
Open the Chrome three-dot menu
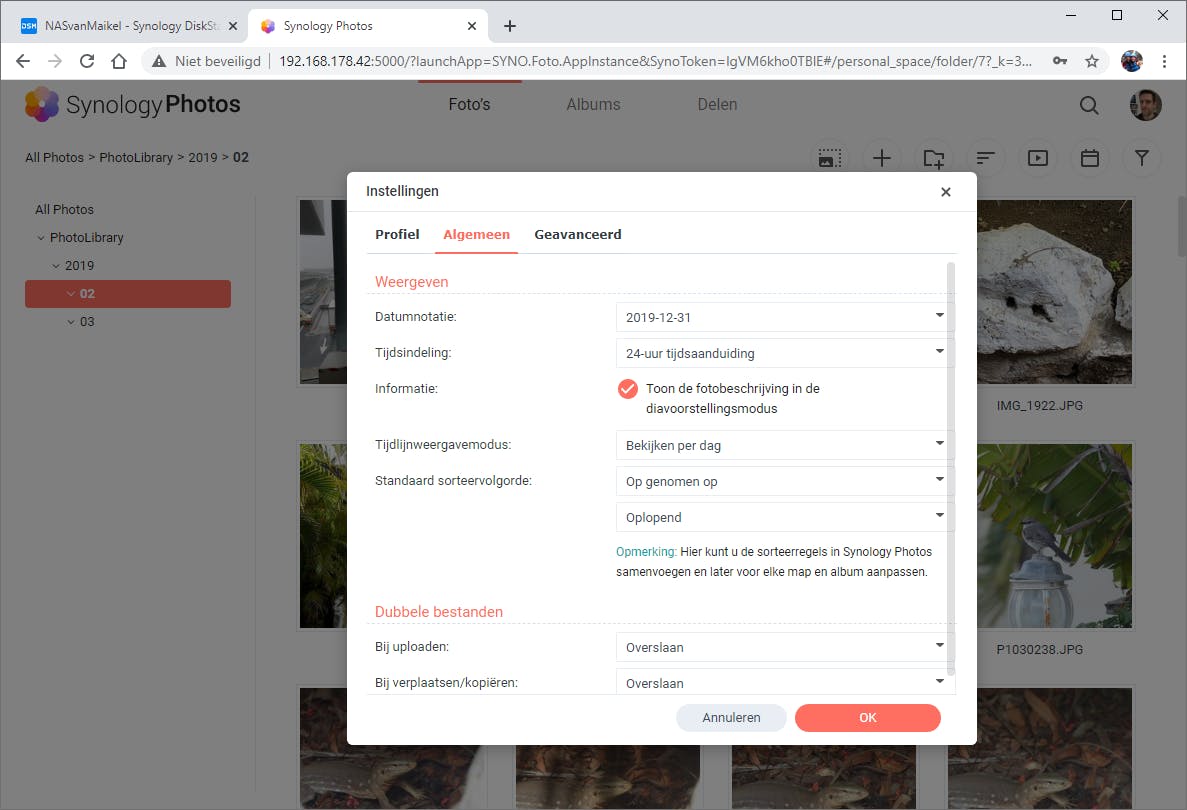pos(1164,61)
